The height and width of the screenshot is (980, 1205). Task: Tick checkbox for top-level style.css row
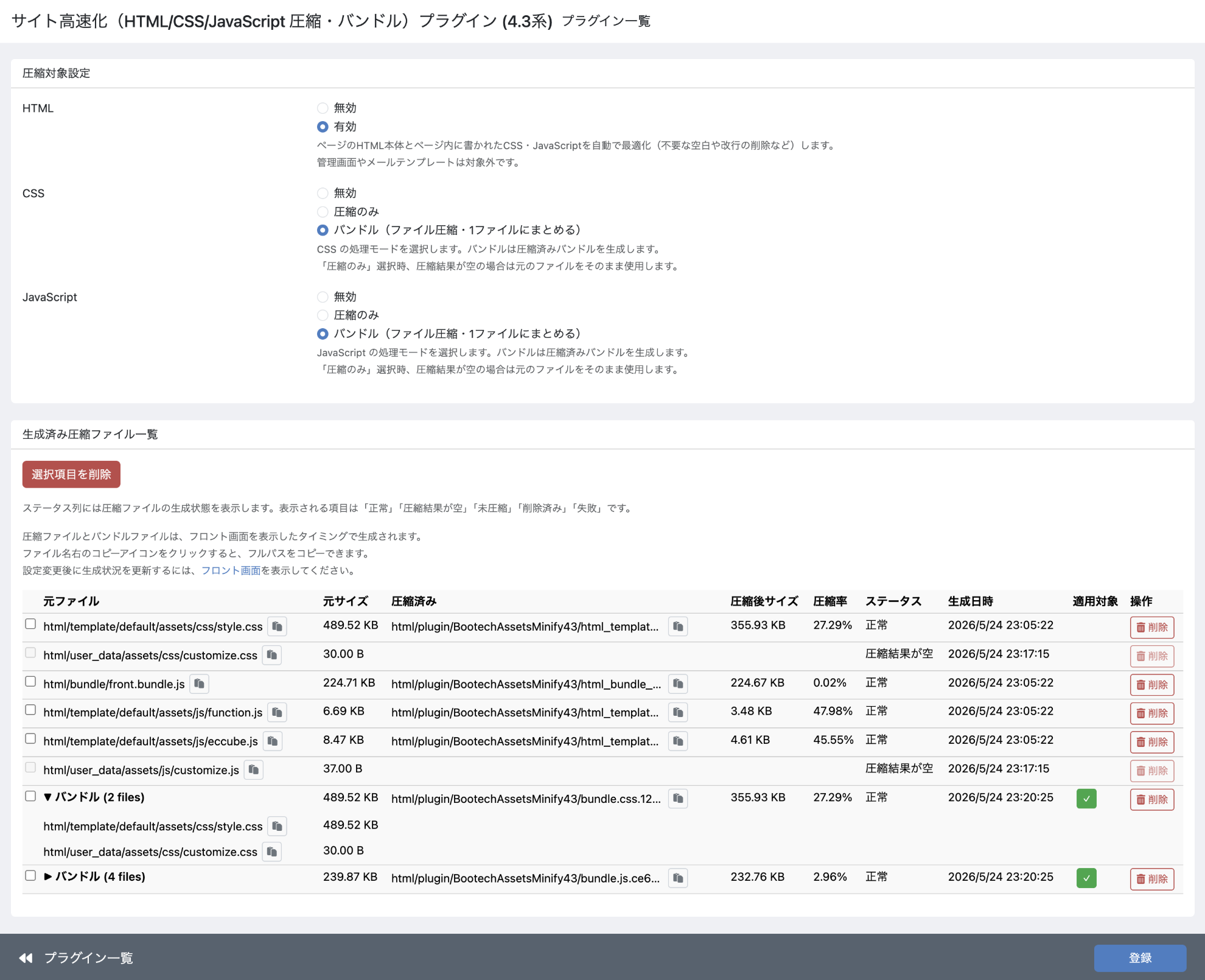point(30,624)
